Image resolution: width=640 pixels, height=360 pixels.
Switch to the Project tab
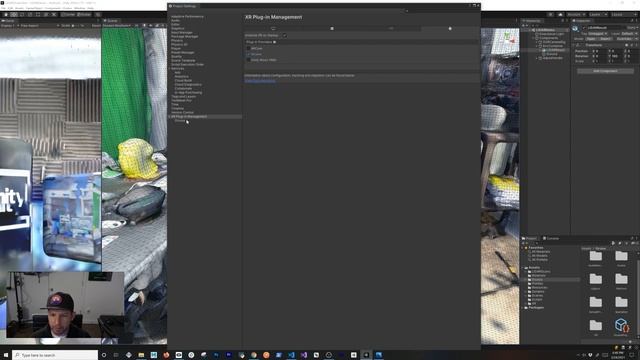530,238
